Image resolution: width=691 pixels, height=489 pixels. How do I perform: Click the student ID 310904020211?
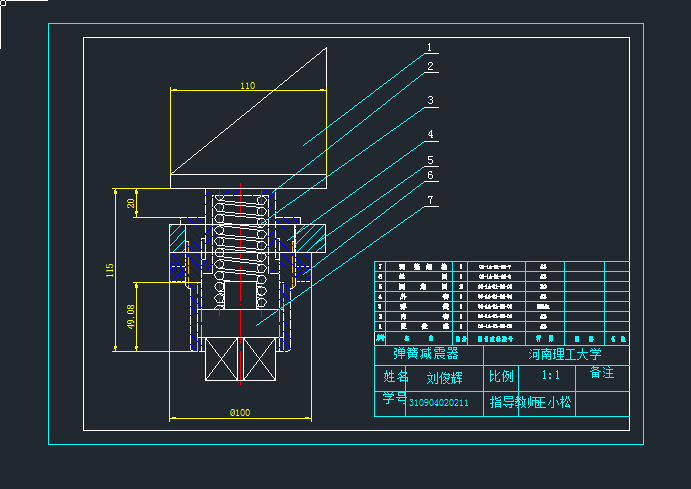(439, 402)
